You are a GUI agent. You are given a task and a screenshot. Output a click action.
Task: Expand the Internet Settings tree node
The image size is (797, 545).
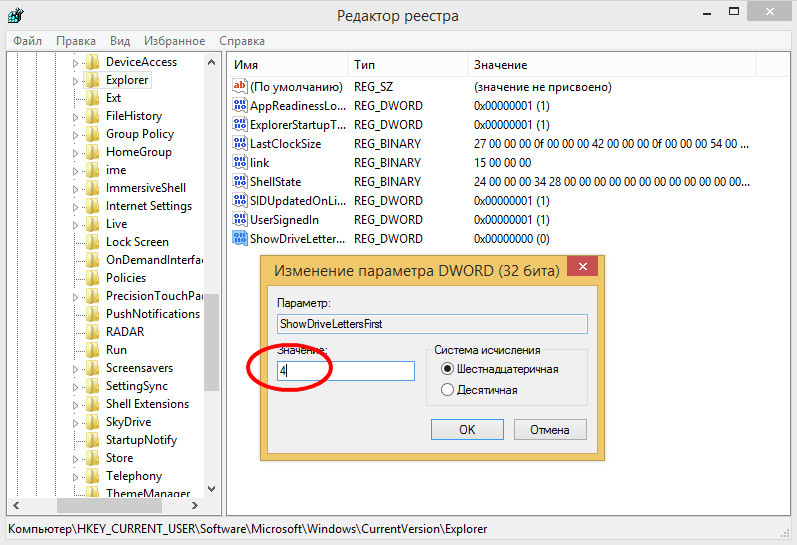click(75, 207)
